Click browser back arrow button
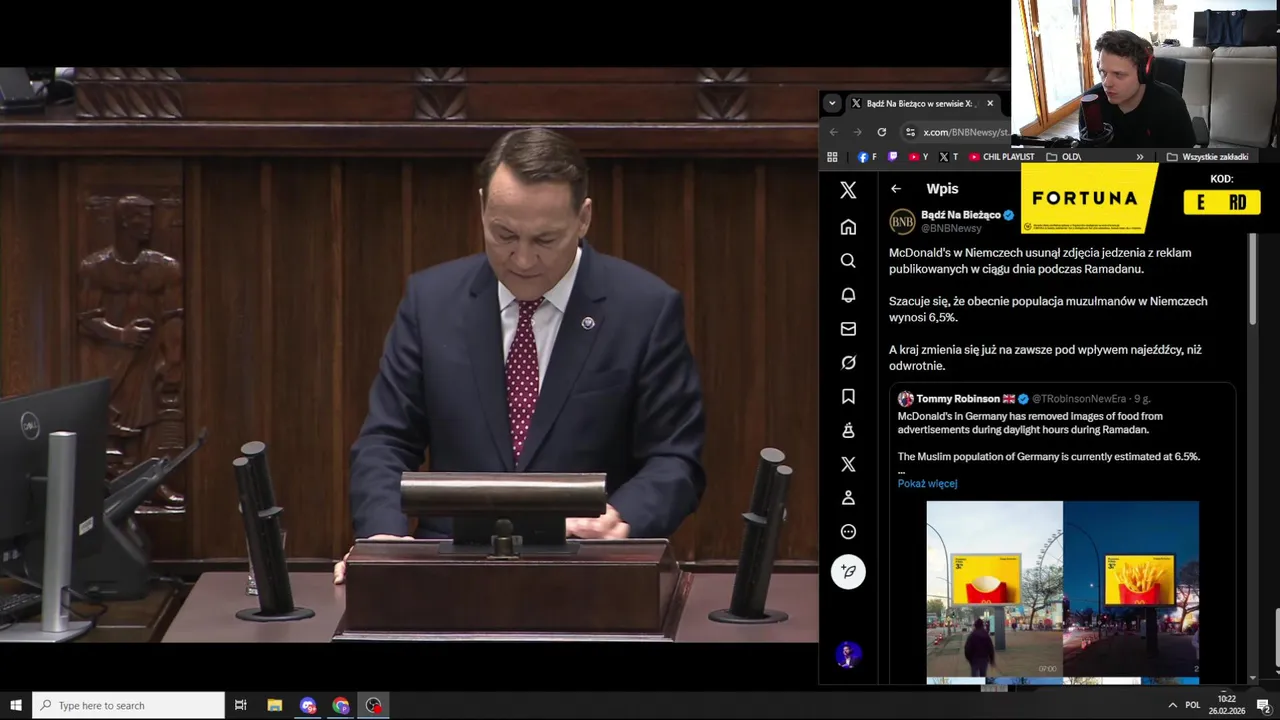This screenshot has width=1280, height=720. point(833,132)
